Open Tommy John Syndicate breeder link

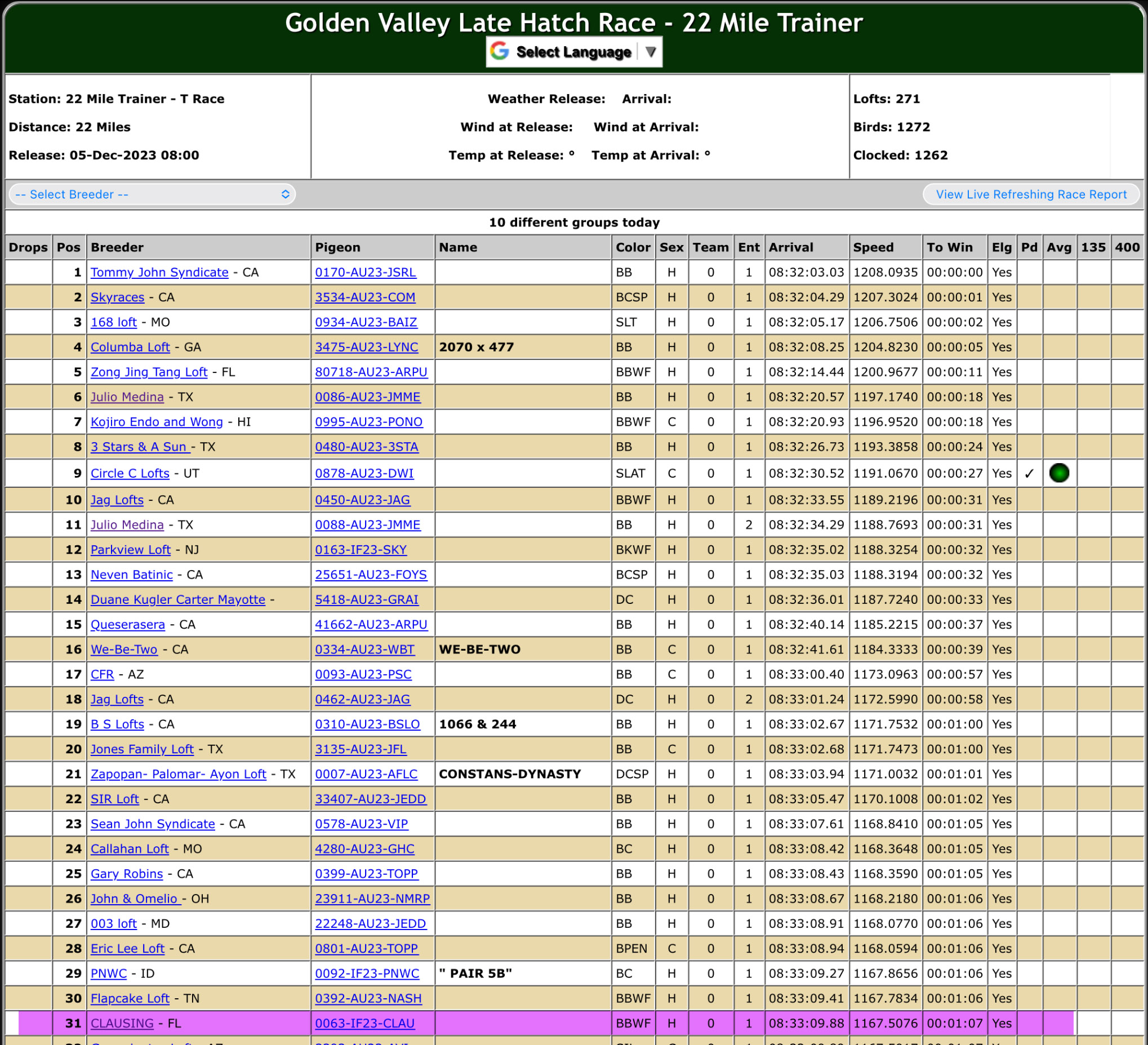tap(159, 272)
